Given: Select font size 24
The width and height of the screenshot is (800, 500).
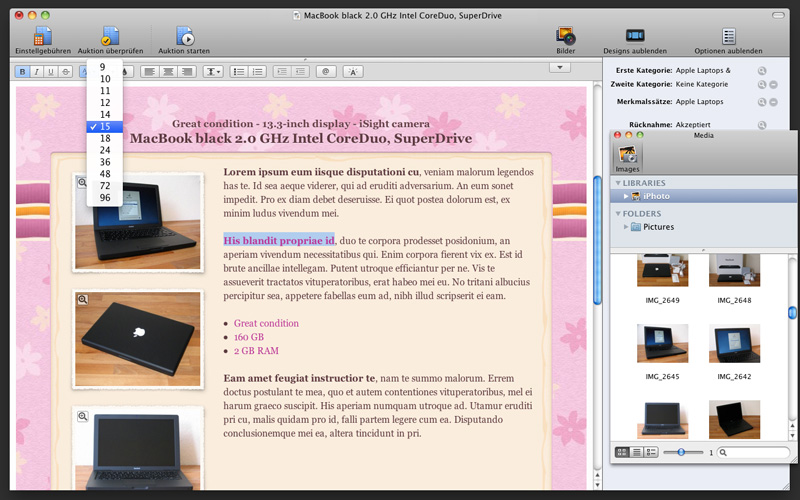Looking at the screenshot, I should [105, 150].
